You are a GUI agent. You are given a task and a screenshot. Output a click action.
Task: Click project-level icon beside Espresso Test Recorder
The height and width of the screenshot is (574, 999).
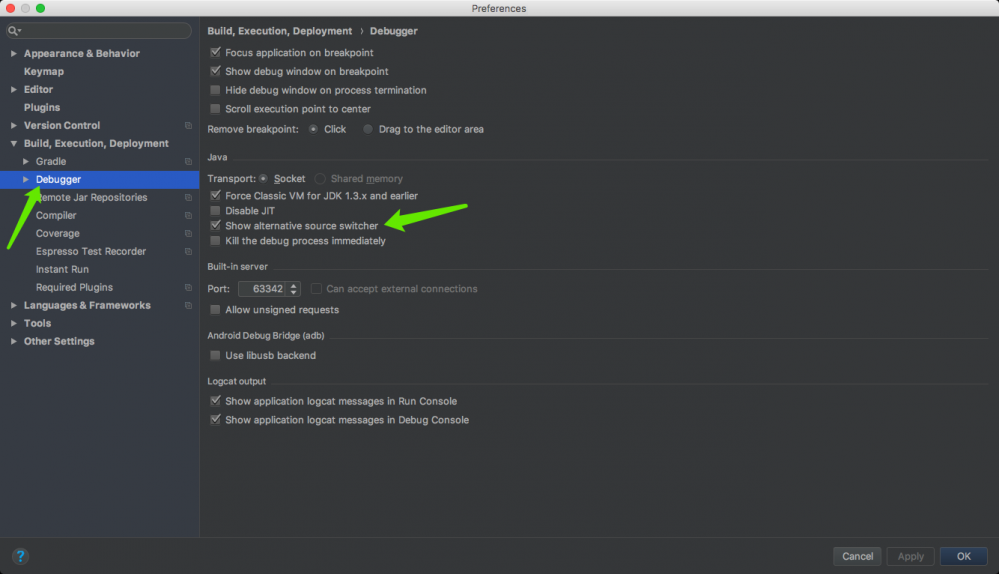click(188, 252)
